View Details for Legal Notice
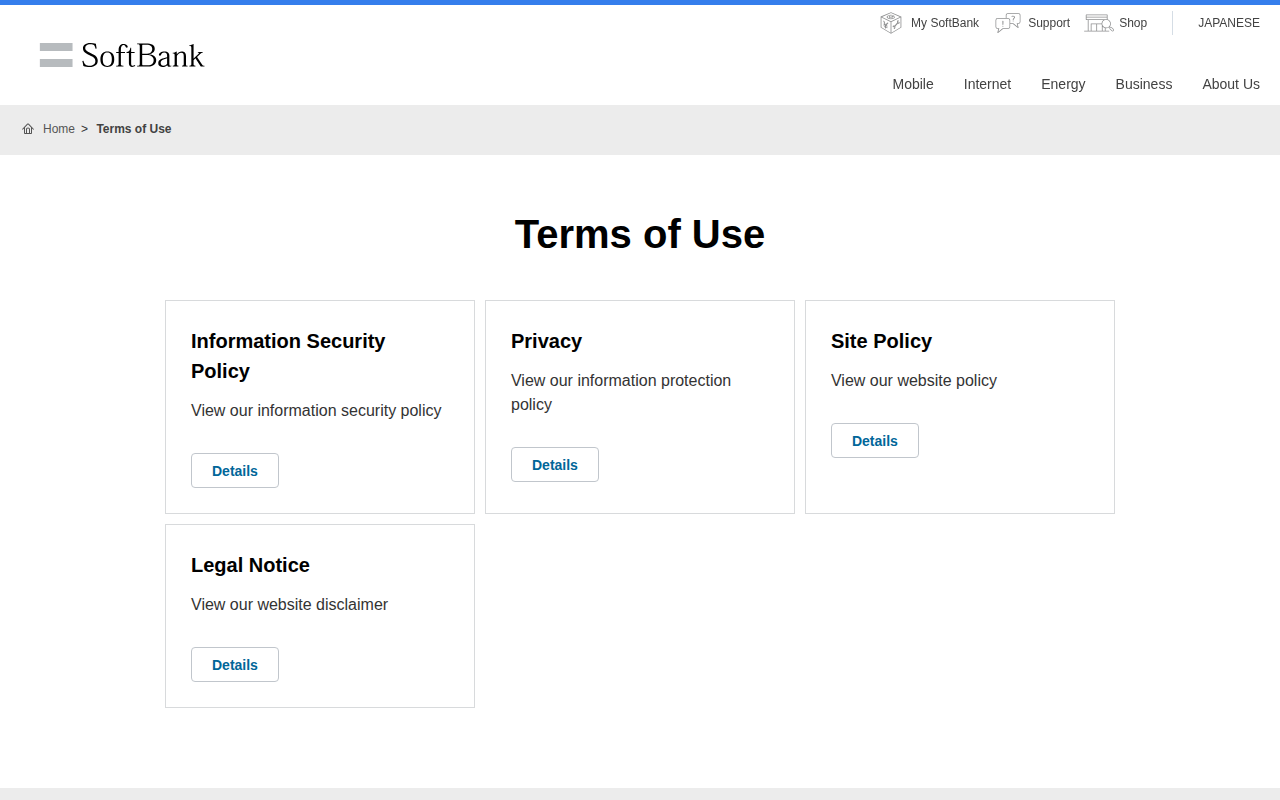The image size is (1280, 800). tap(235, 665)
